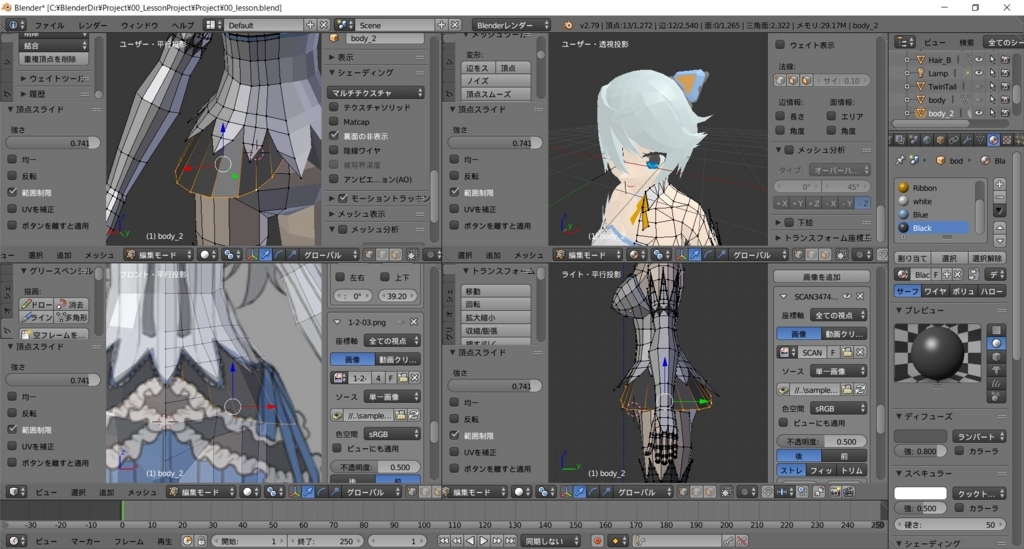Enable Matcap checkbox
1024x549 pixels.
334,121
